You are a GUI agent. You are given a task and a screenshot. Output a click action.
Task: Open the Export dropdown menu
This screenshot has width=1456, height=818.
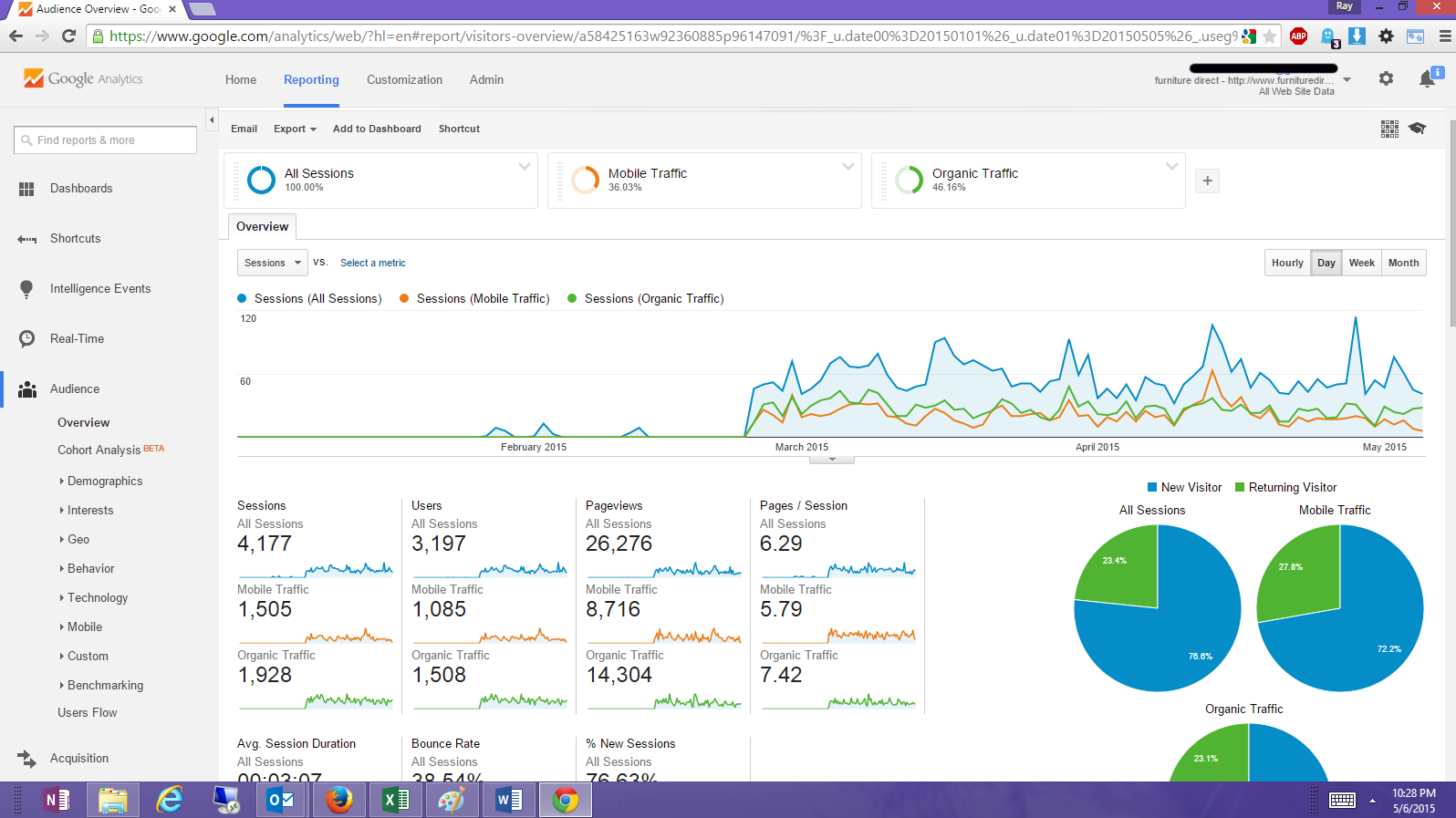click(295, 129)
